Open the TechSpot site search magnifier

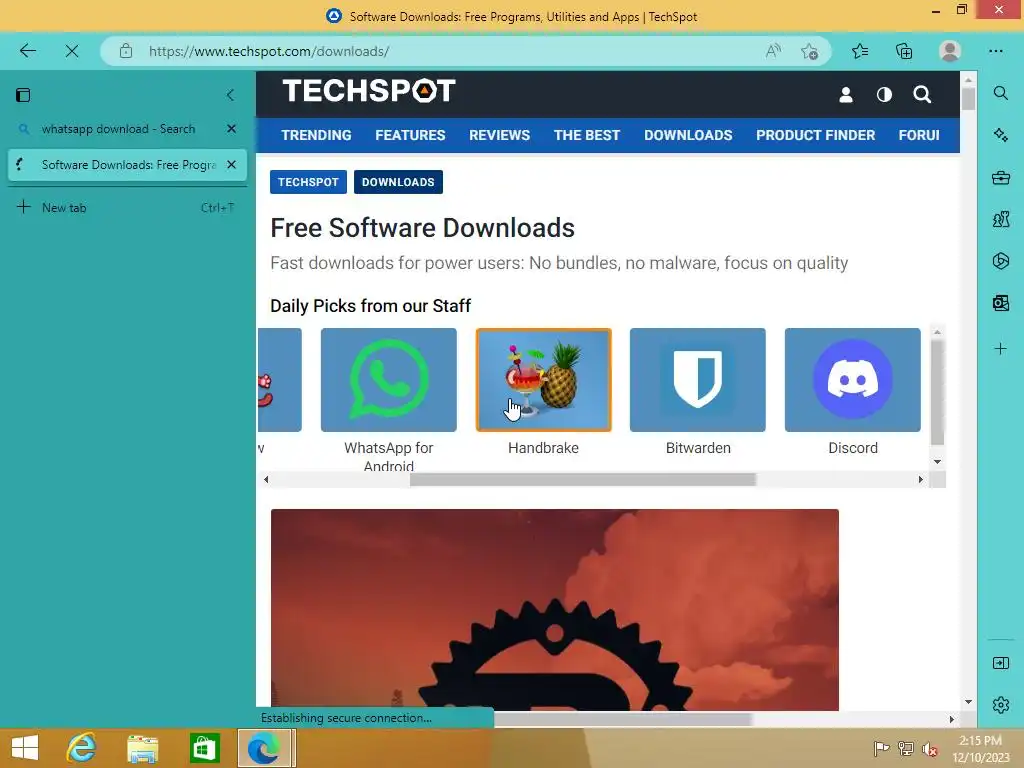pyautogui.click(x=922, y=95)
